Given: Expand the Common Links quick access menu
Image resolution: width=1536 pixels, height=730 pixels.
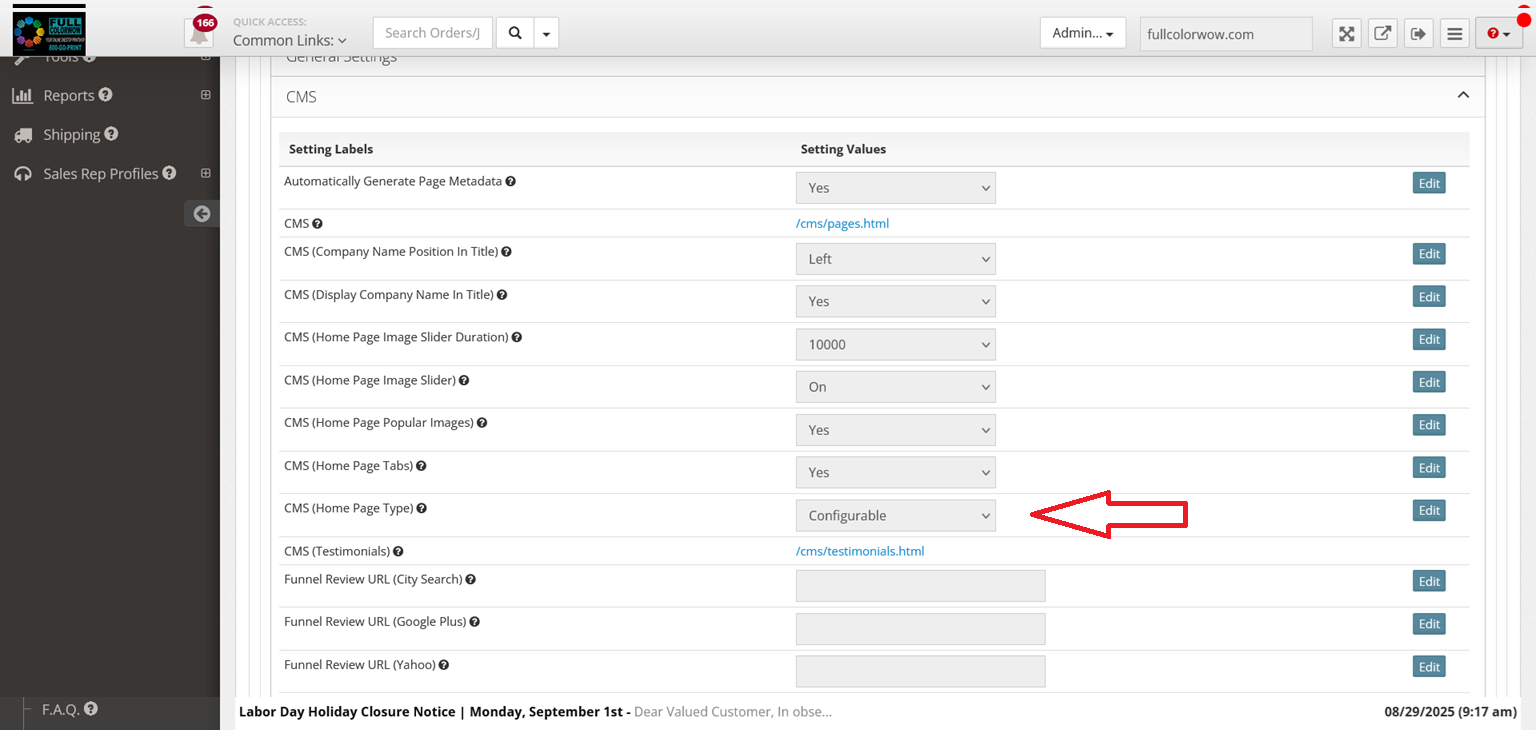Looking at the screenshot, I should click(x=290, y=41).
